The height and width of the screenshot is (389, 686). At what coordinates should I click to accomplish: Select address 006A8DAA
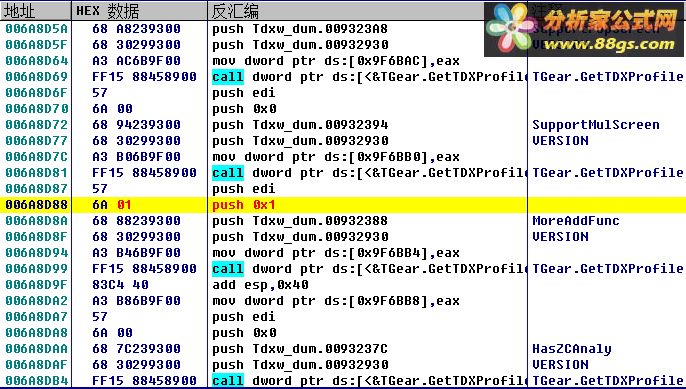coord(37,349)
